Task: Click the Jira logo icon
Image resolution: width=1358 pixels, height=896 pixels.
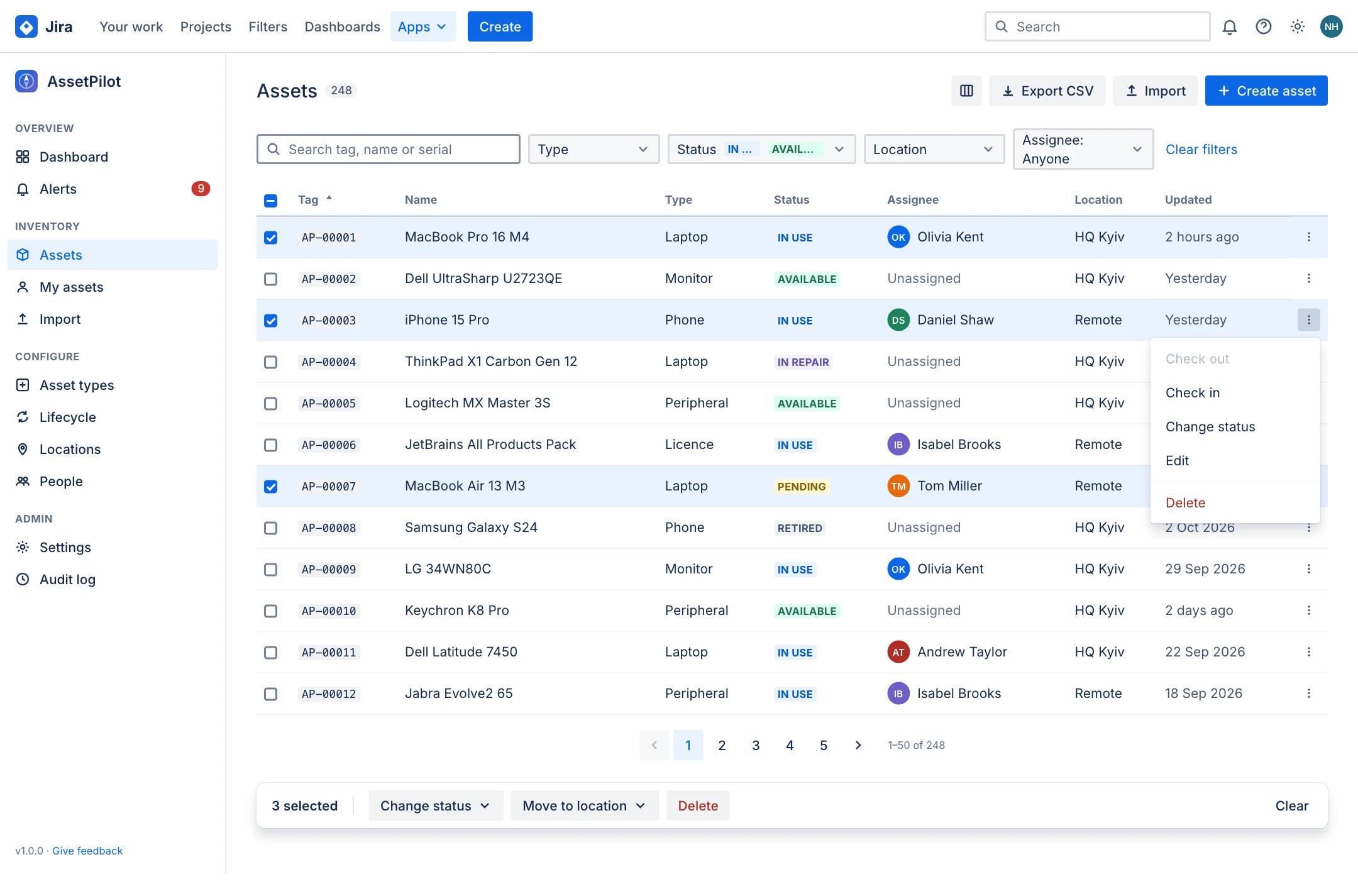Action: tap(26, 26)
